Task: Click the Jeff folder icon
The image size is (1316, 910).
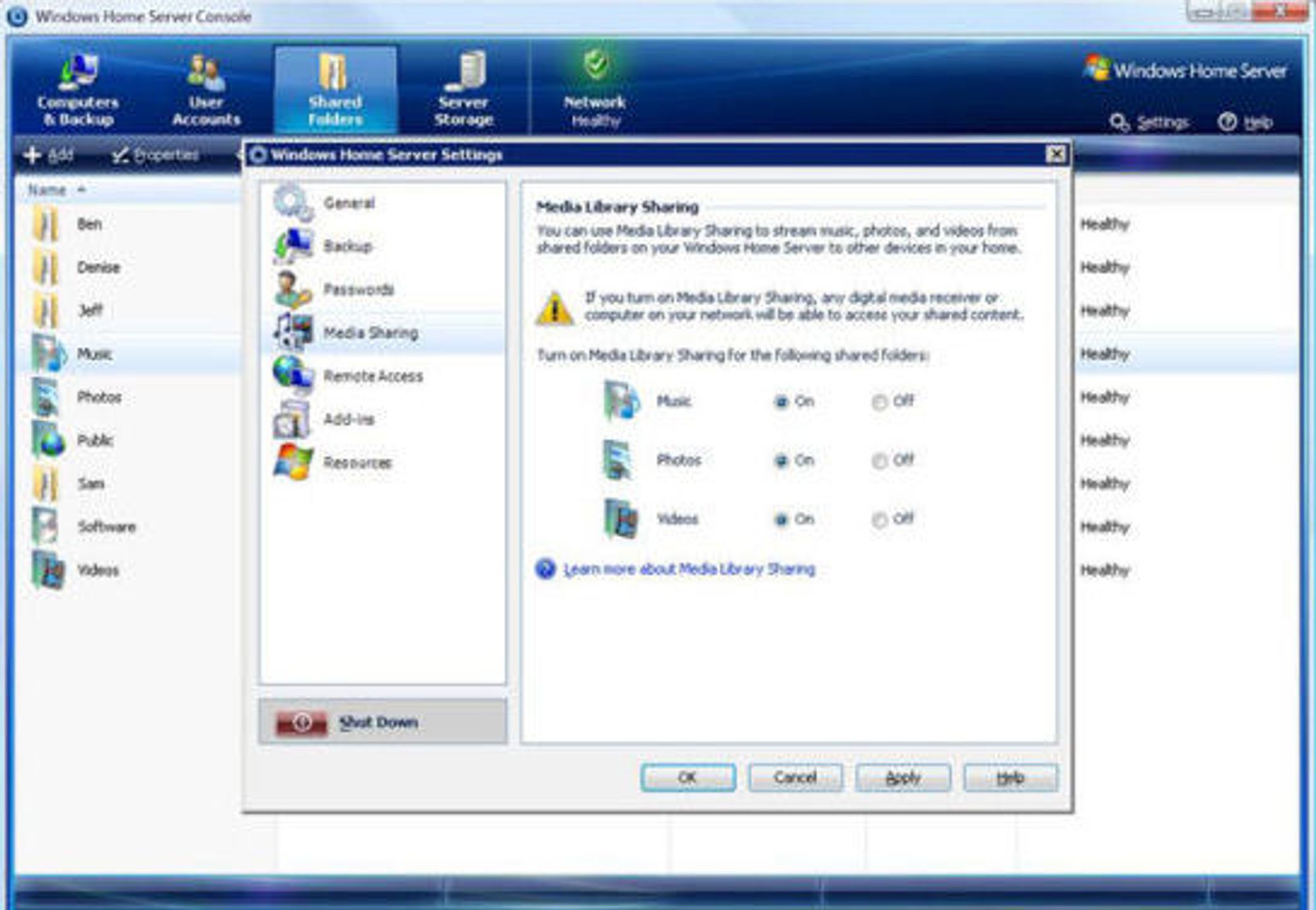Action: 46,311
